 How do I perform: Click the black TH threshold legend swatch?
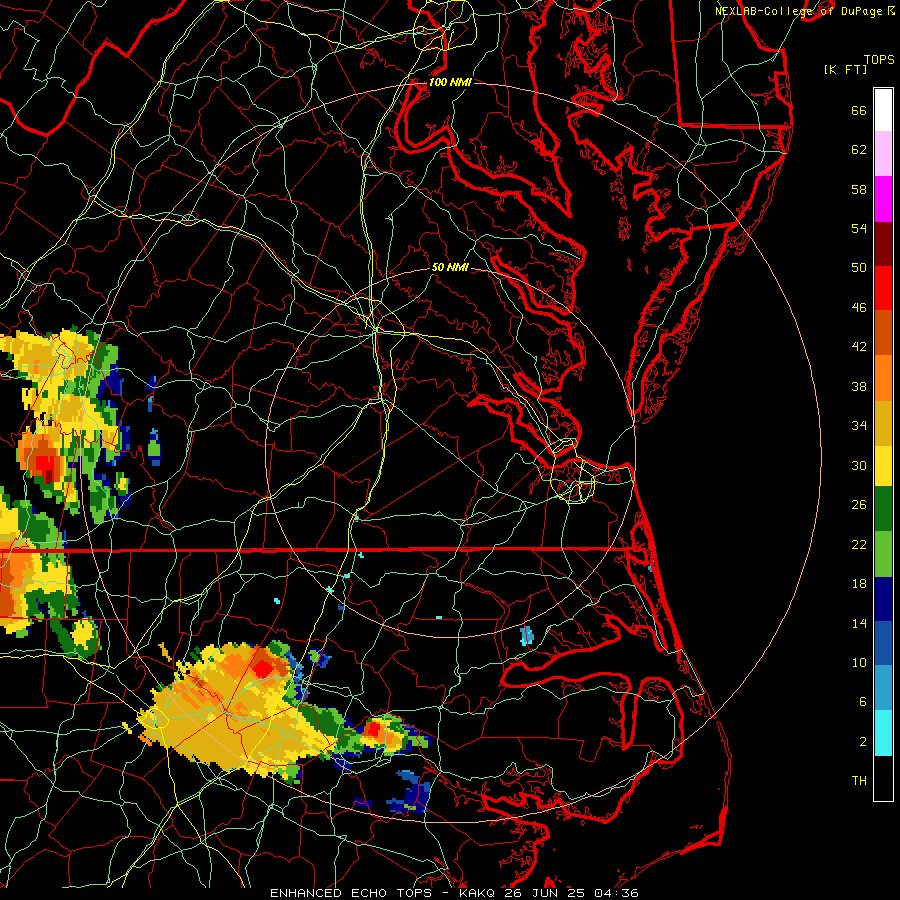click(883, 777)
